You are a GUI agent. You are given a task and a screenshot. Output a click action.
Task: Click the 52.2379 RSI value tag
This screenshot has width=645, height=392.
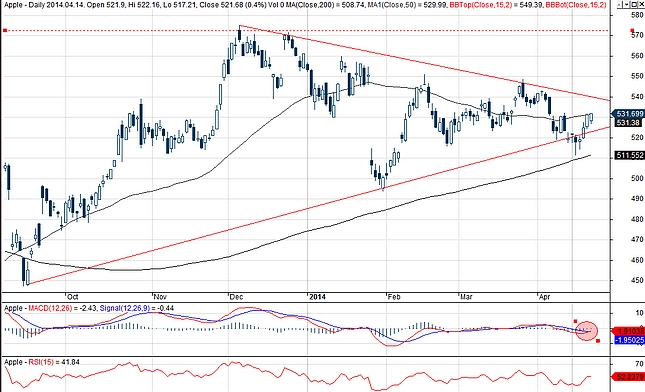pos(628,376)
